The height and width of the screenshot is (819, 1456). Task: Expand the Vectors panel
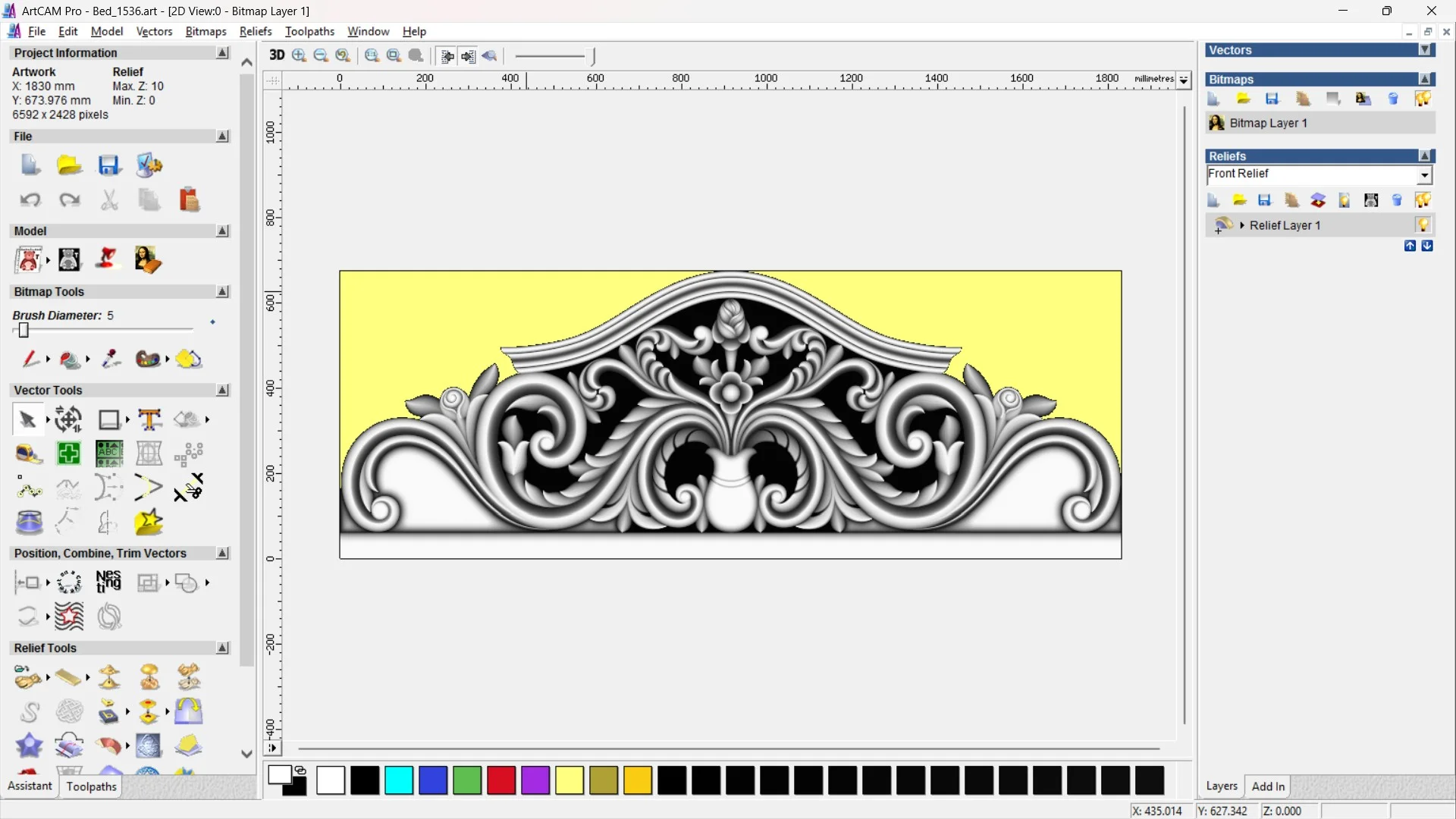pyautogui.click(x=1425, y=50)
